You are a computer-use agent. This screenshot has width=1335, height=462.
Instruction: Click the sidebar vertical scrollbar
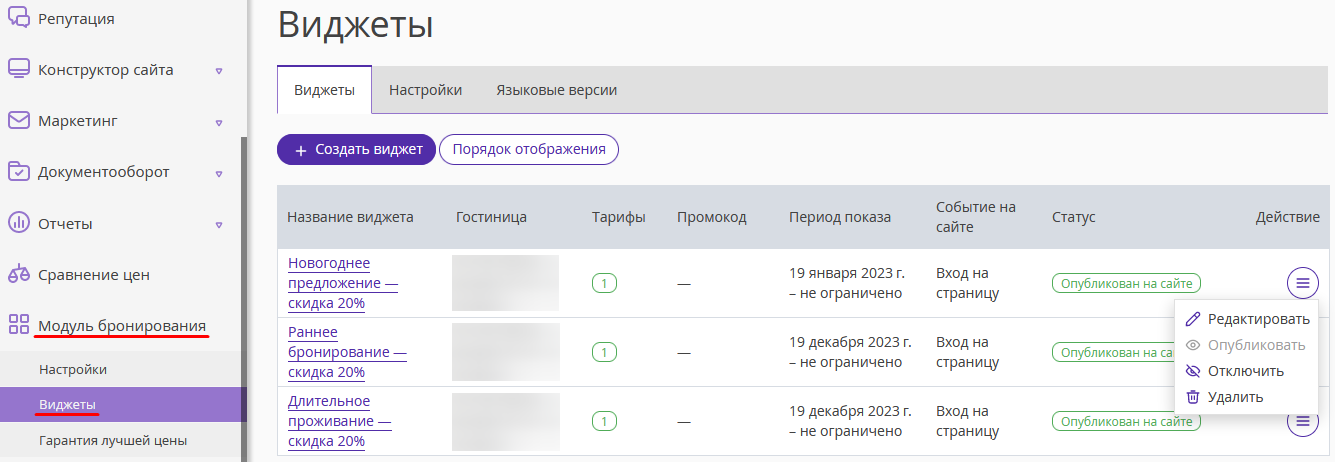click(x=243, y=298)
